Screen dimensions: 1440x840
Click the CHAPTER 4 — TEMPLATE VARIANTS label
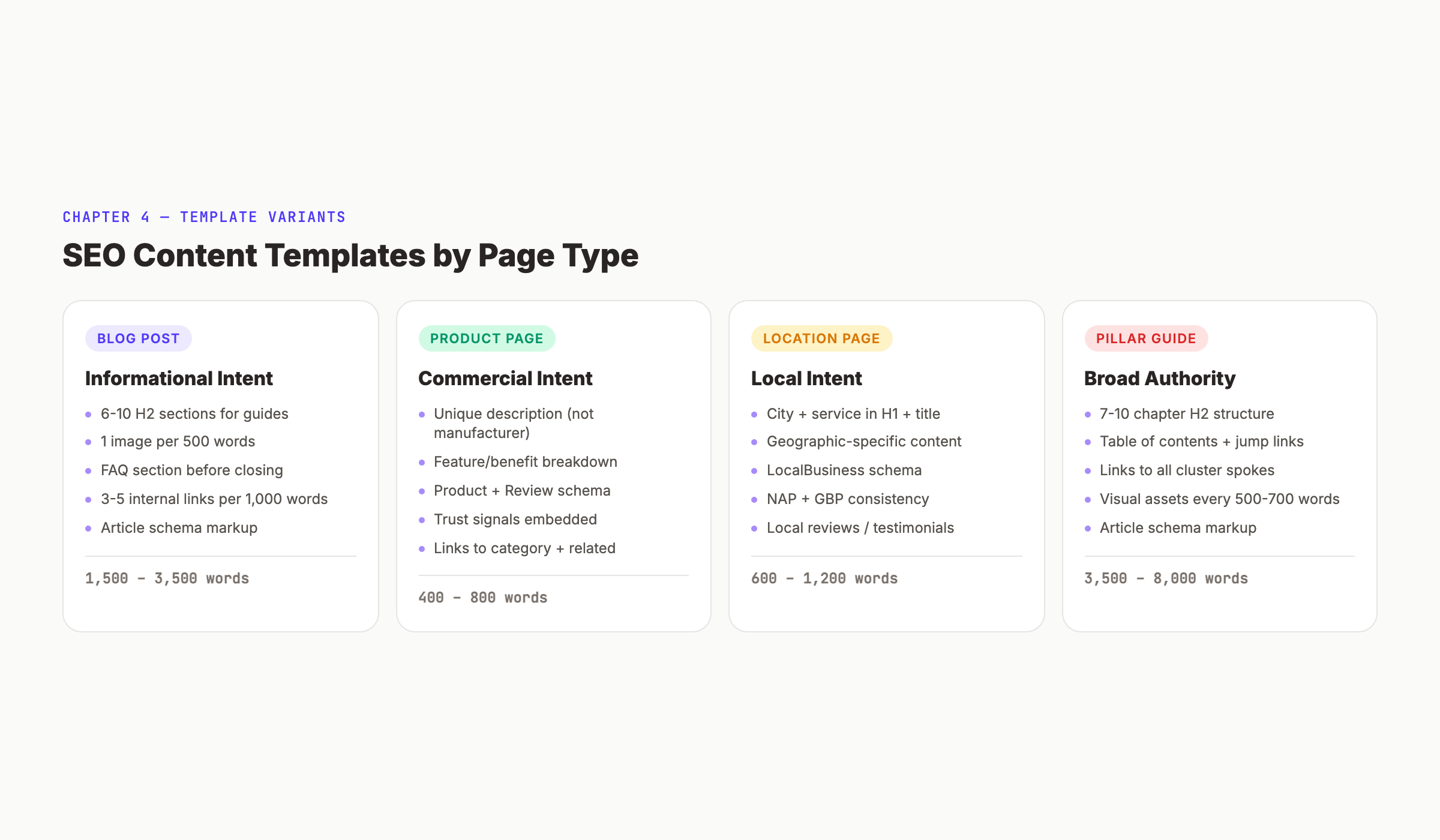coord(204,217)
